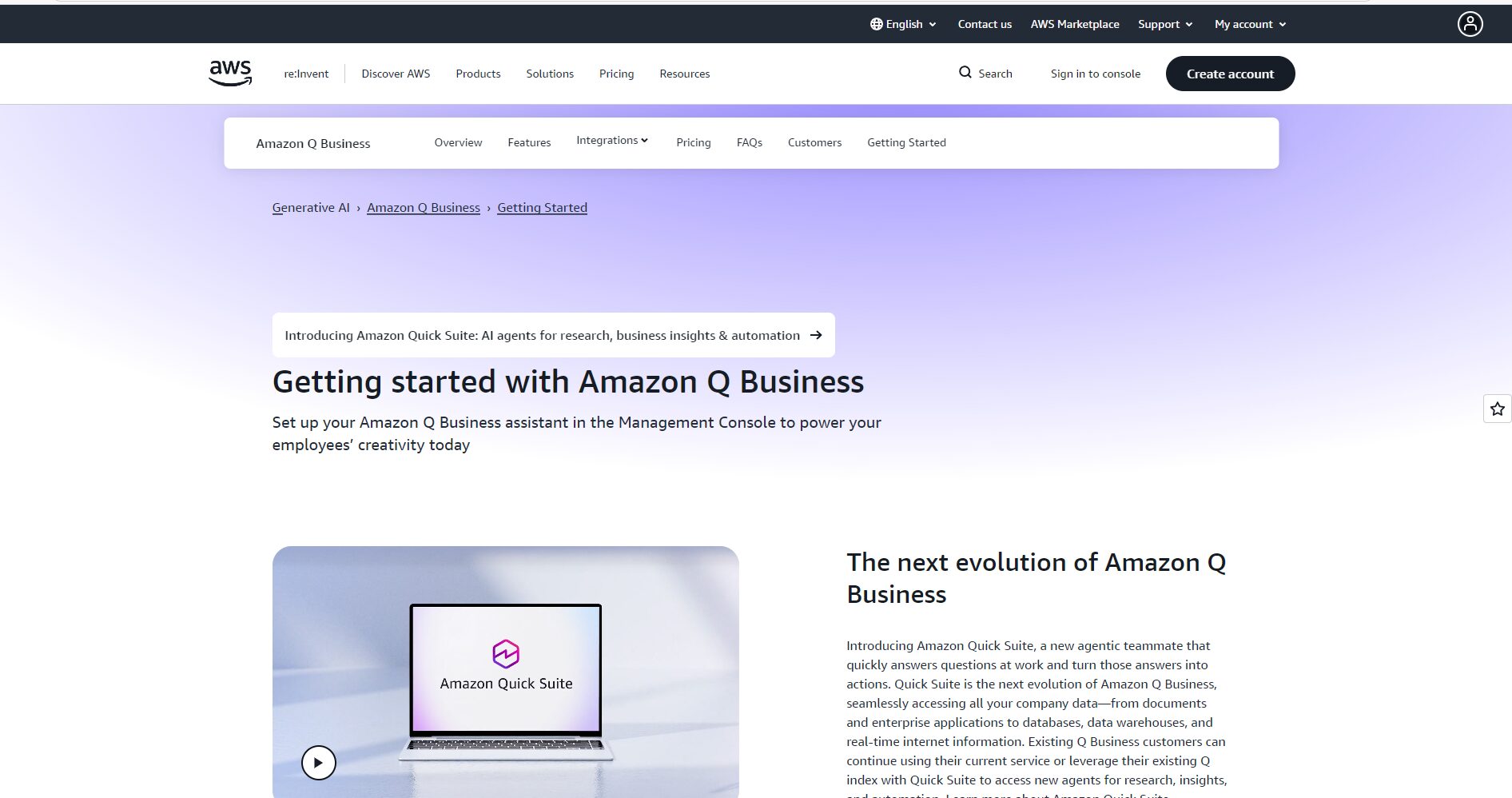This screenshot has height=798, width=1512.
Task: Open the Support dropdown menu
Action: point(1165,24)
